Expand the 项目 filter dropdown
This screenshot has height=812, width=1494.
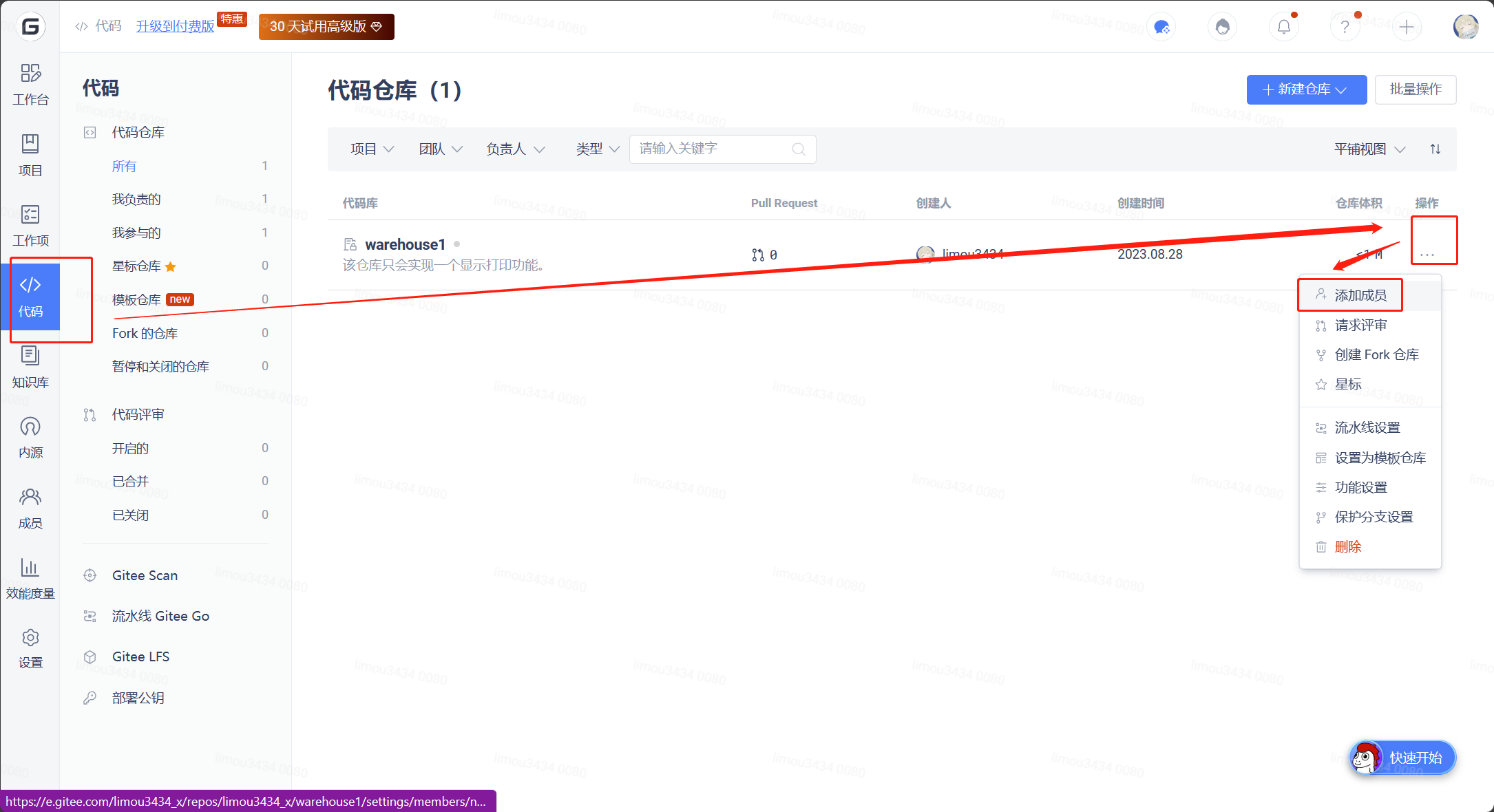(372, 149)
